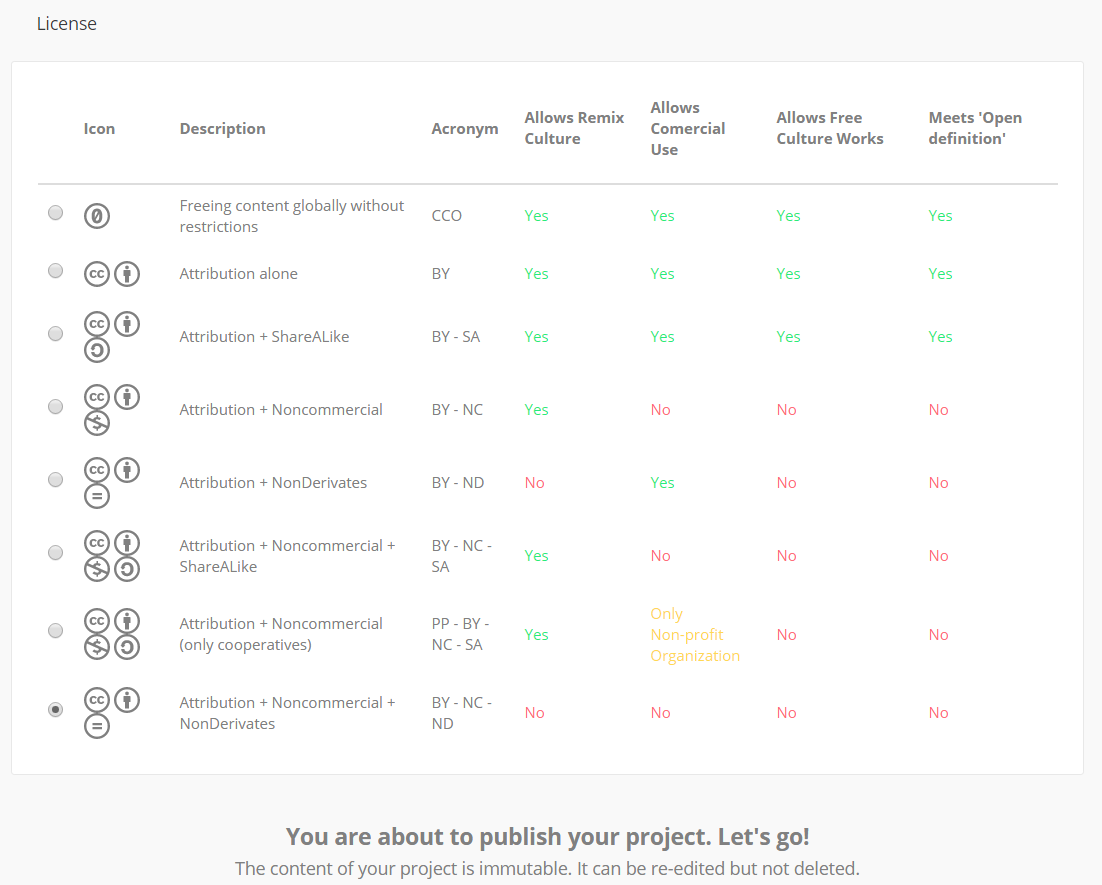Select the Attribution alone radio button
Viewport: 1102px width, 885px height.
[x=56, y=271]
